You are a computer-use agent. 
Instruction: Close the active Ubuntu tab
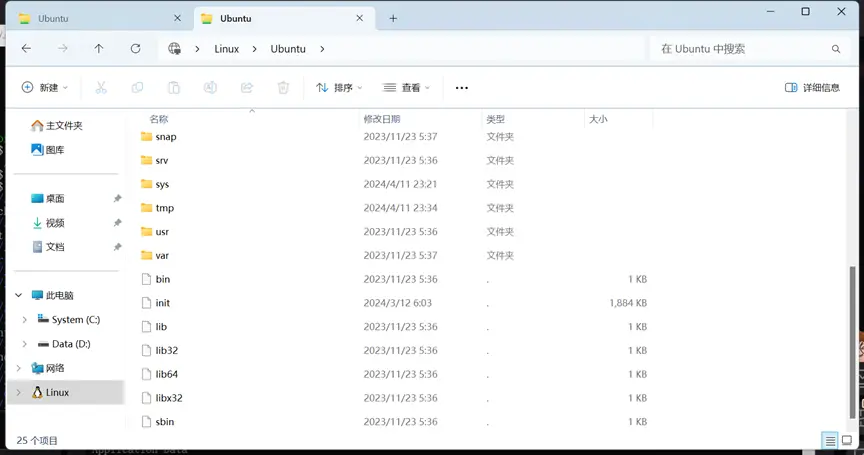[x=359, y=18]
